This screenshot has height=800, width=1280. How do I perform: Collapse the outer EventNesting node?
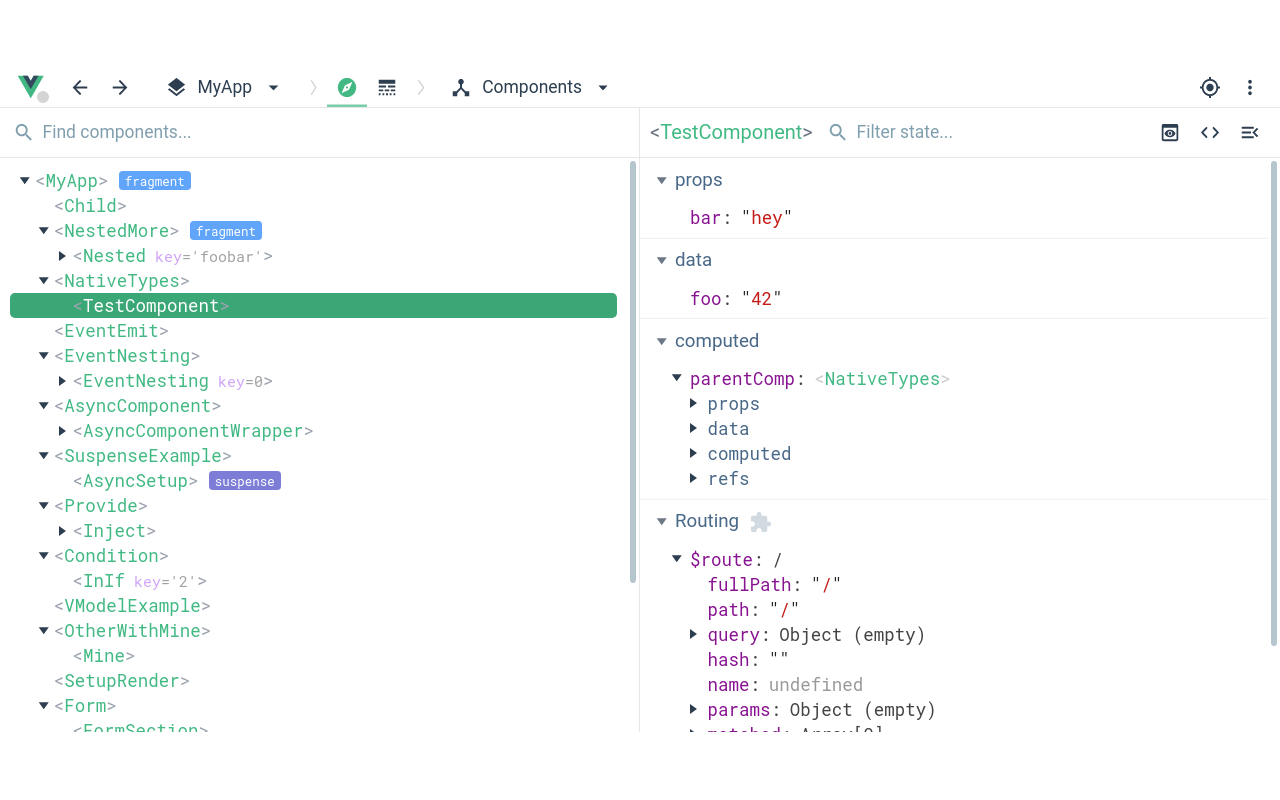(x=44, y=356)
